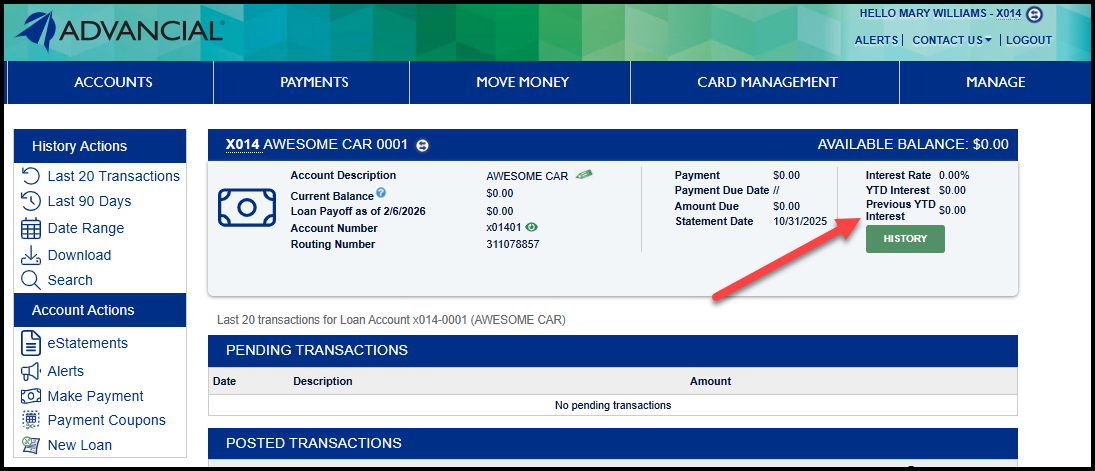Edit account description with green pencil icon

pyautogui.click(x=584, y=175)
